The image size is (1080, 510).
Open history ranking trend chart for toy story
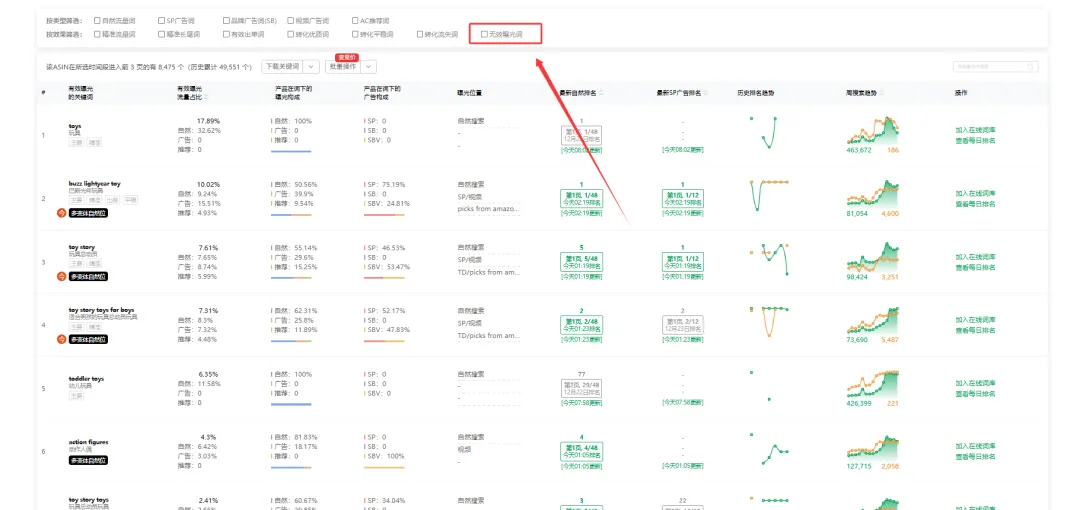click(769, 258)
